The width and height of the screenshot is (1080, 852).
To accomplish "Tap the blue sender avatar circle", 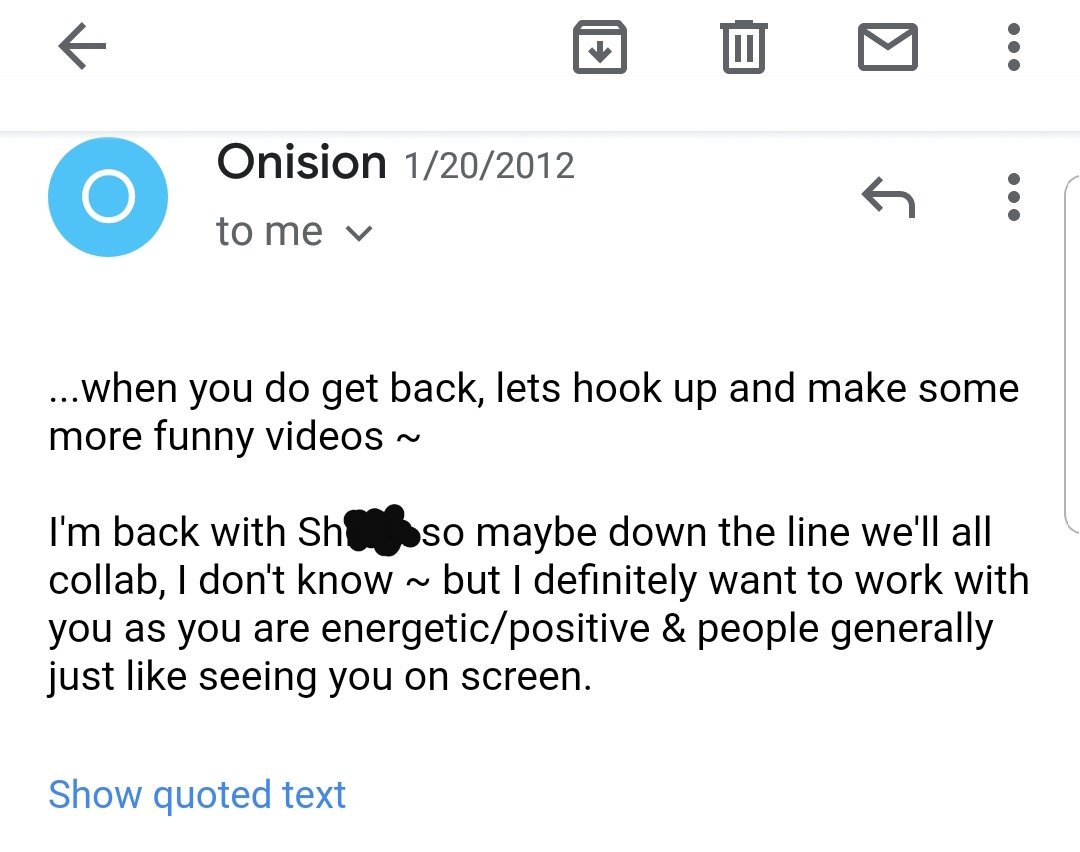I will [x=108, y=197].
